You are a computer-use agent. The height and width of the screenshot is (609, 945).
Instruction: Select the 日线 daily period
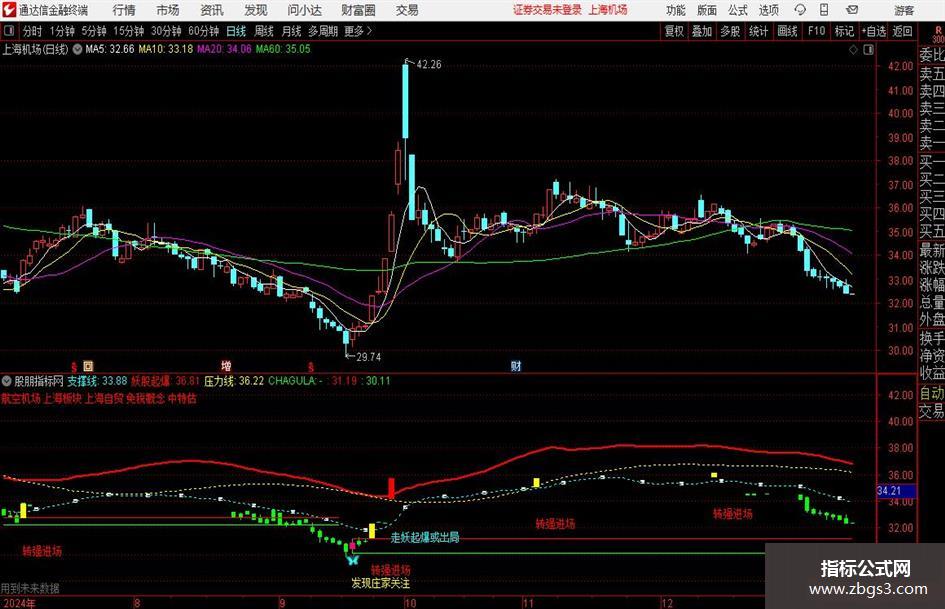(236, 31)
